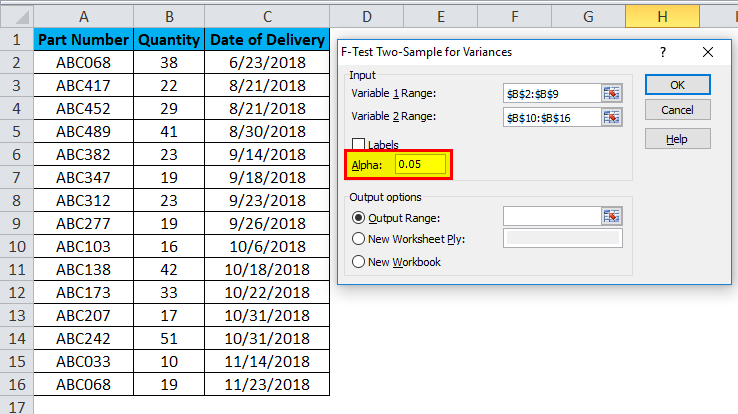Click the dialog help question mark icon

click(x=664, y=52)
